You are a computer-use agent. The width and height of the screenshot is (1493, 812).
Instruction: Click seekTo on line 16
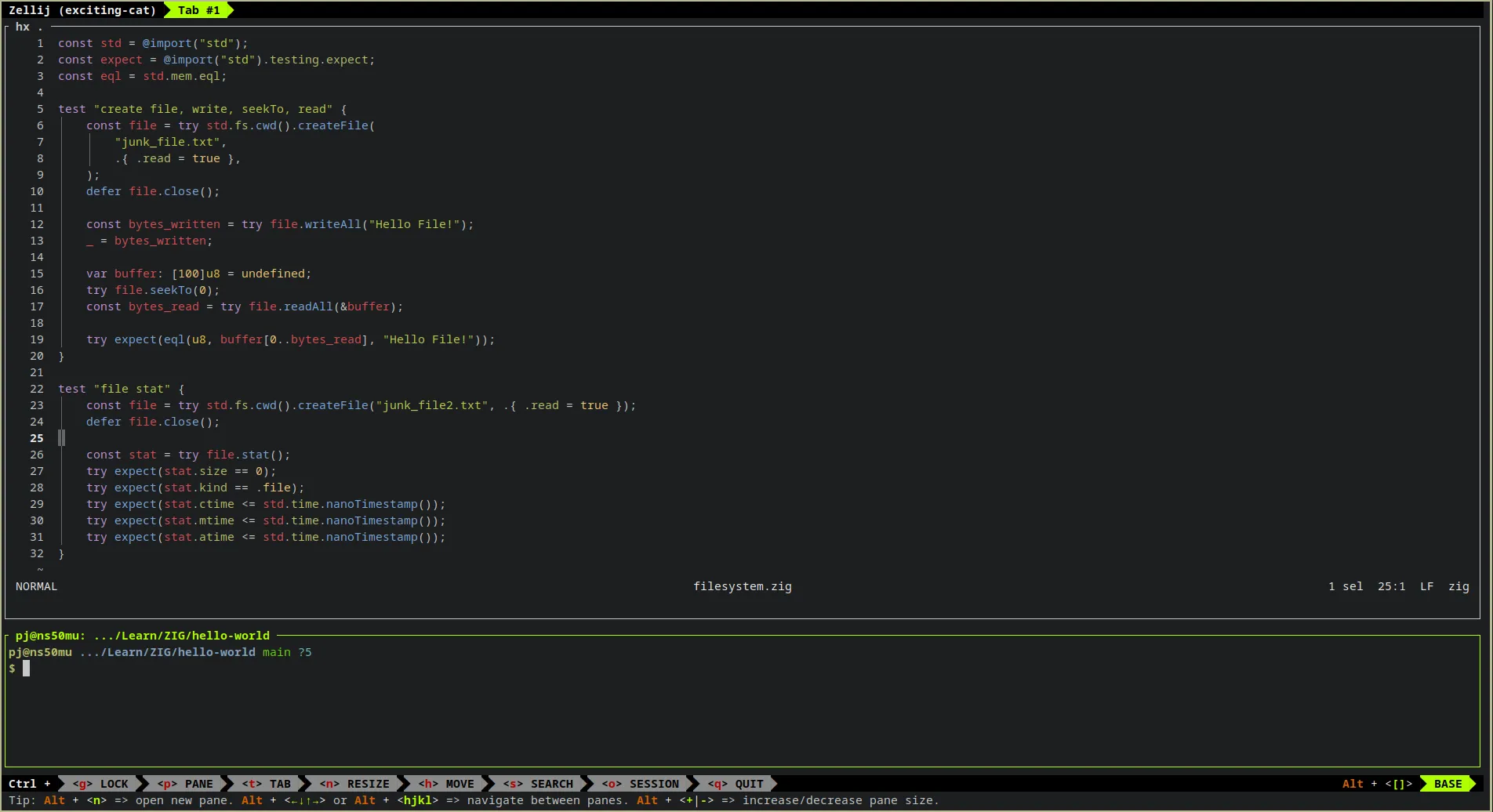(171, 290)
